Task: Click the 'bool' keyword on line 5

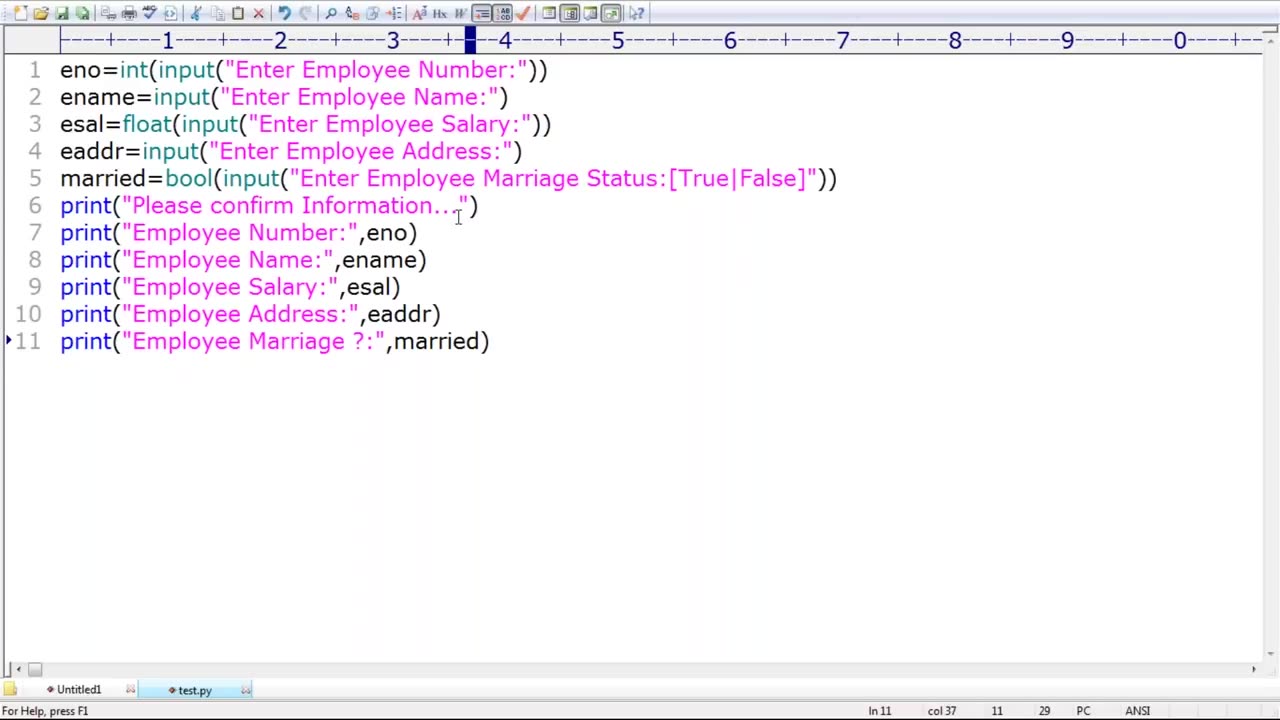Action: (189, 178)
